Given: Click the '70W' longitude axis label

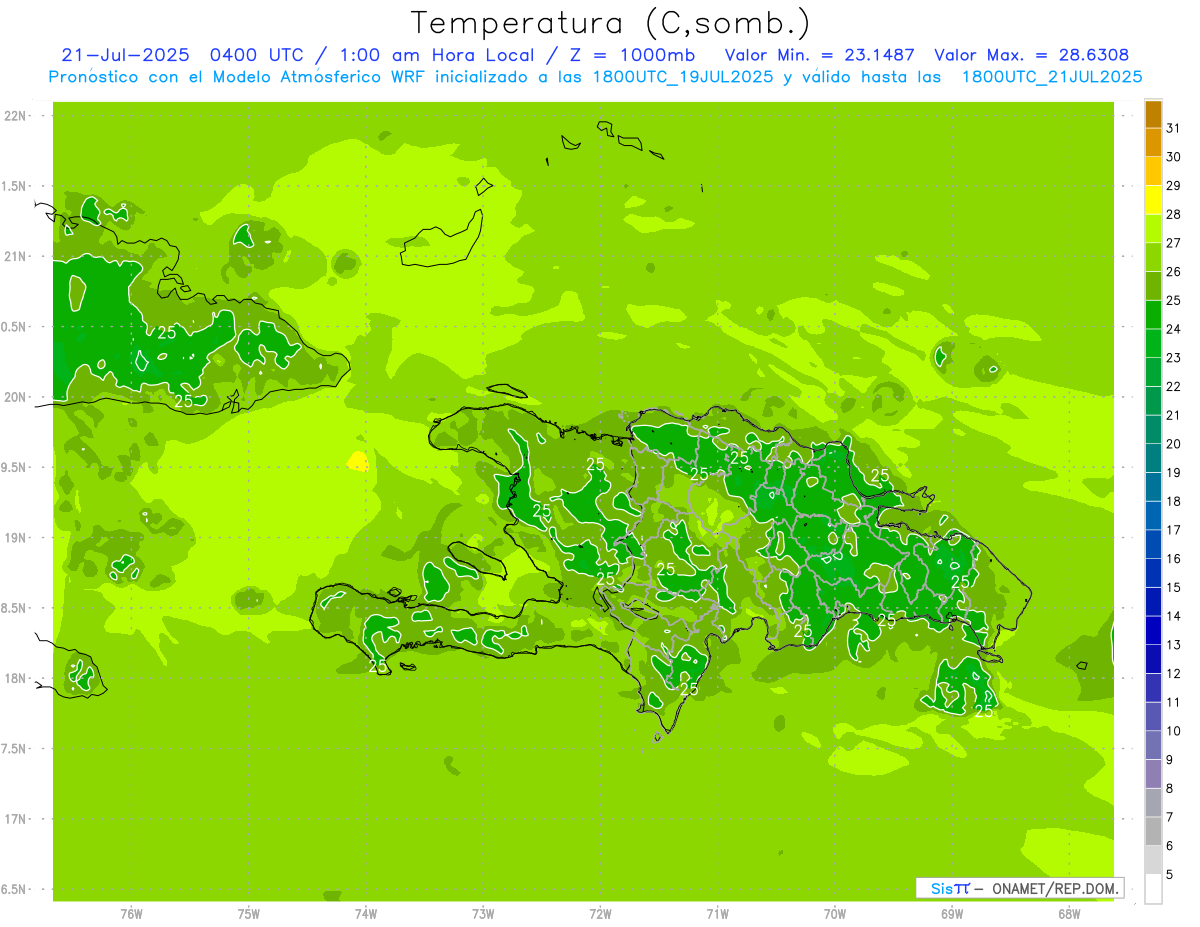Looking at the screenshot, I should (835, 913).
